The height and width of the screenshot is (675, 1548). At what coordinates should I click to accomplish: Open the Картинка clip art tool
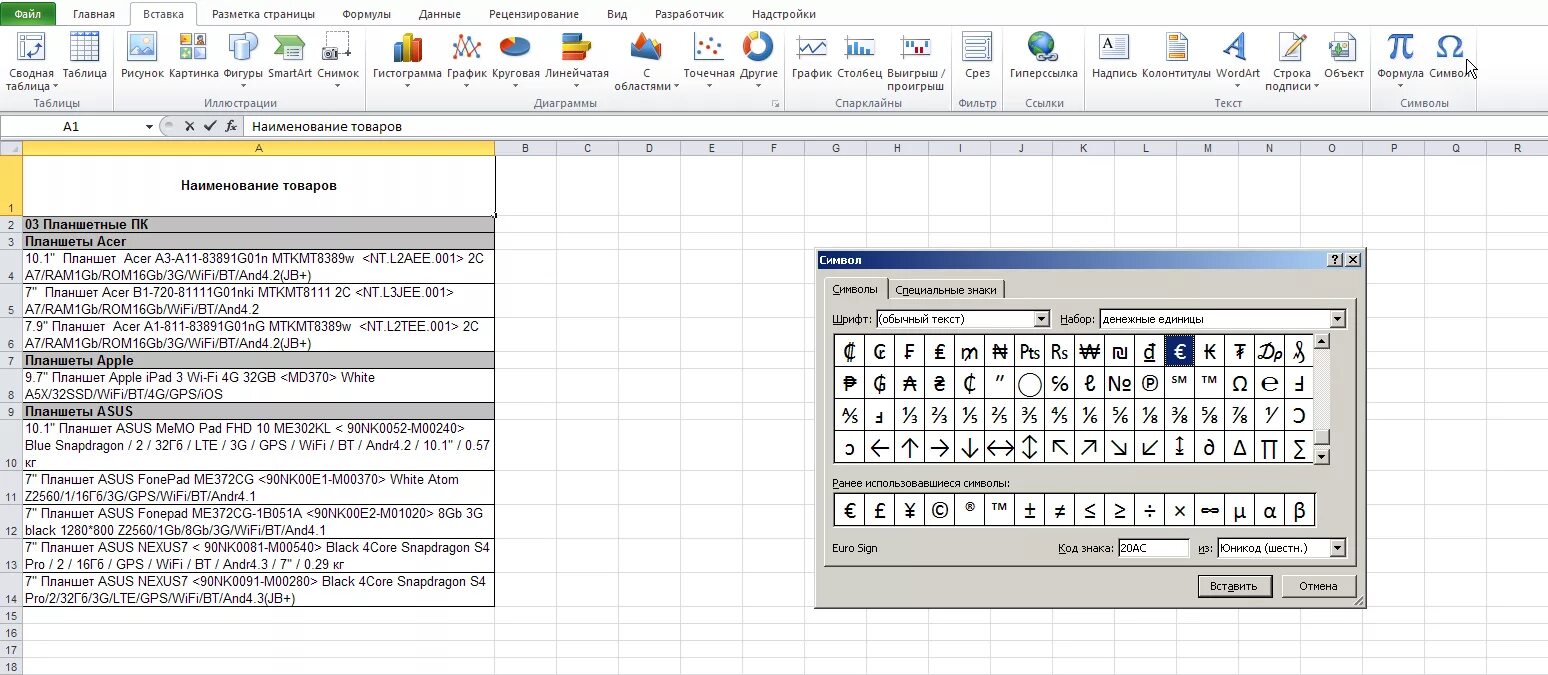193,56
